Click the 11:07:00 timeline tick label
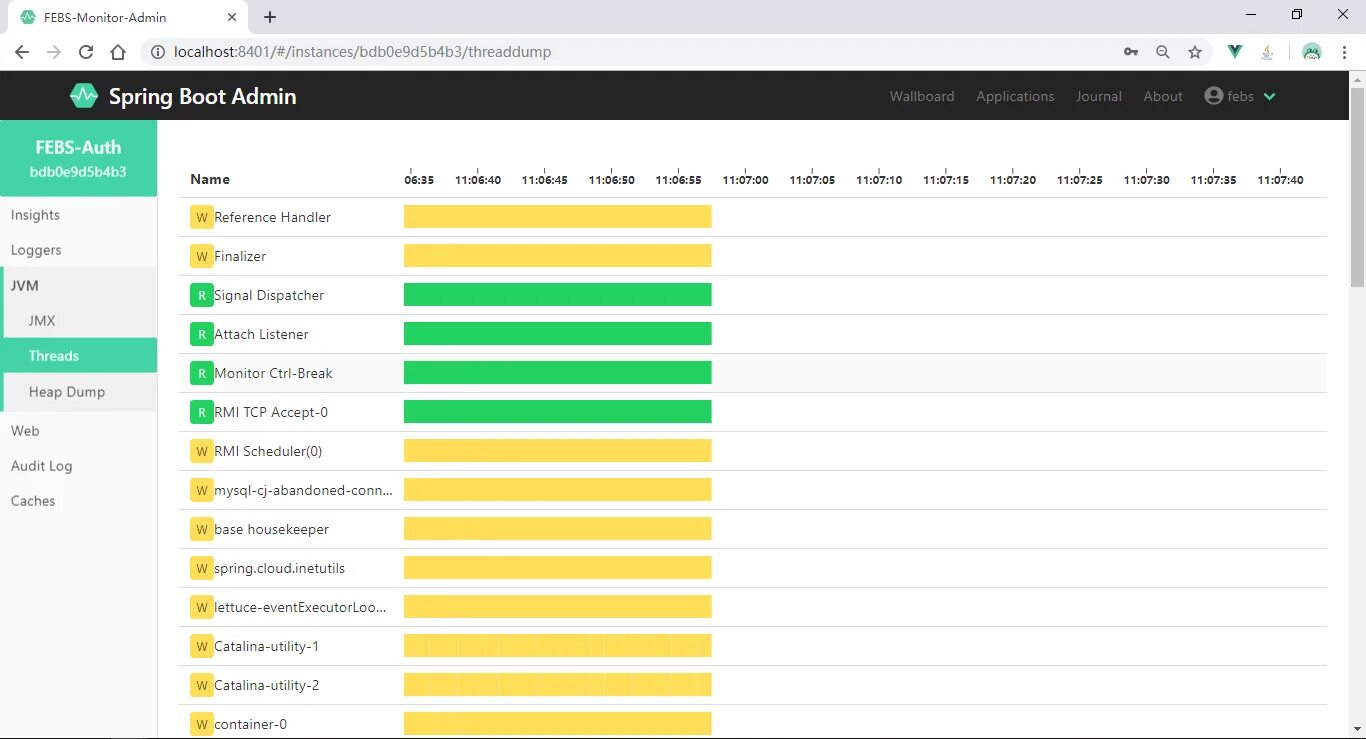The image size is (1366, 739). tap(745, 180)
